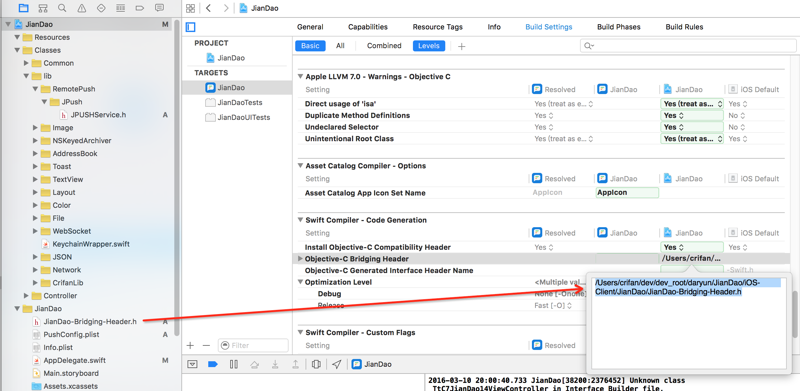
Task: Open the Test navigator diamond icon
Action: pyautogui.click(x=101, y=8)
